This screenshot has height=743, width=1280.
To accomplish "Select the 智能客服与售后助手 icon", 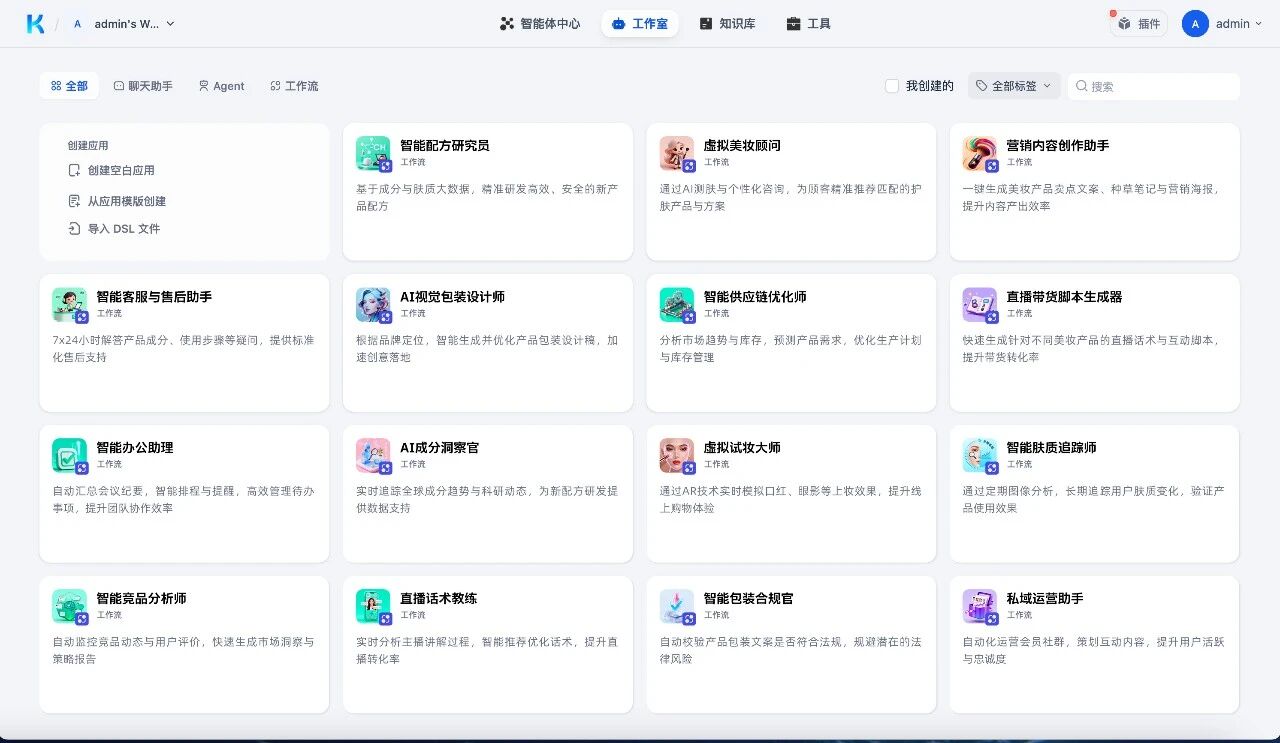I will 69,303.
